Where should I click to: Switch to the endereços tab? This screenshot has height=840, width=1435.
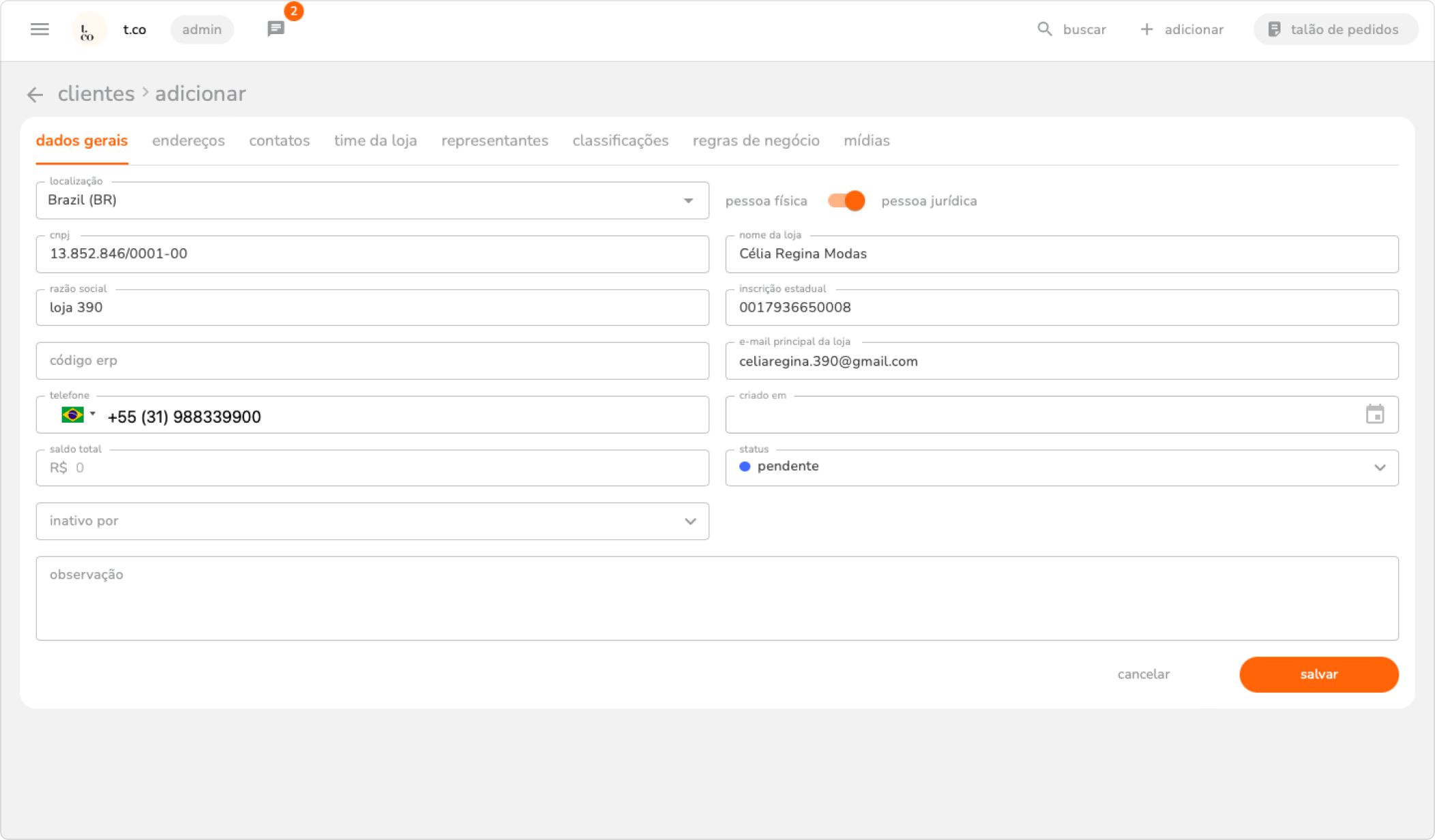click(x=188, y=140)
